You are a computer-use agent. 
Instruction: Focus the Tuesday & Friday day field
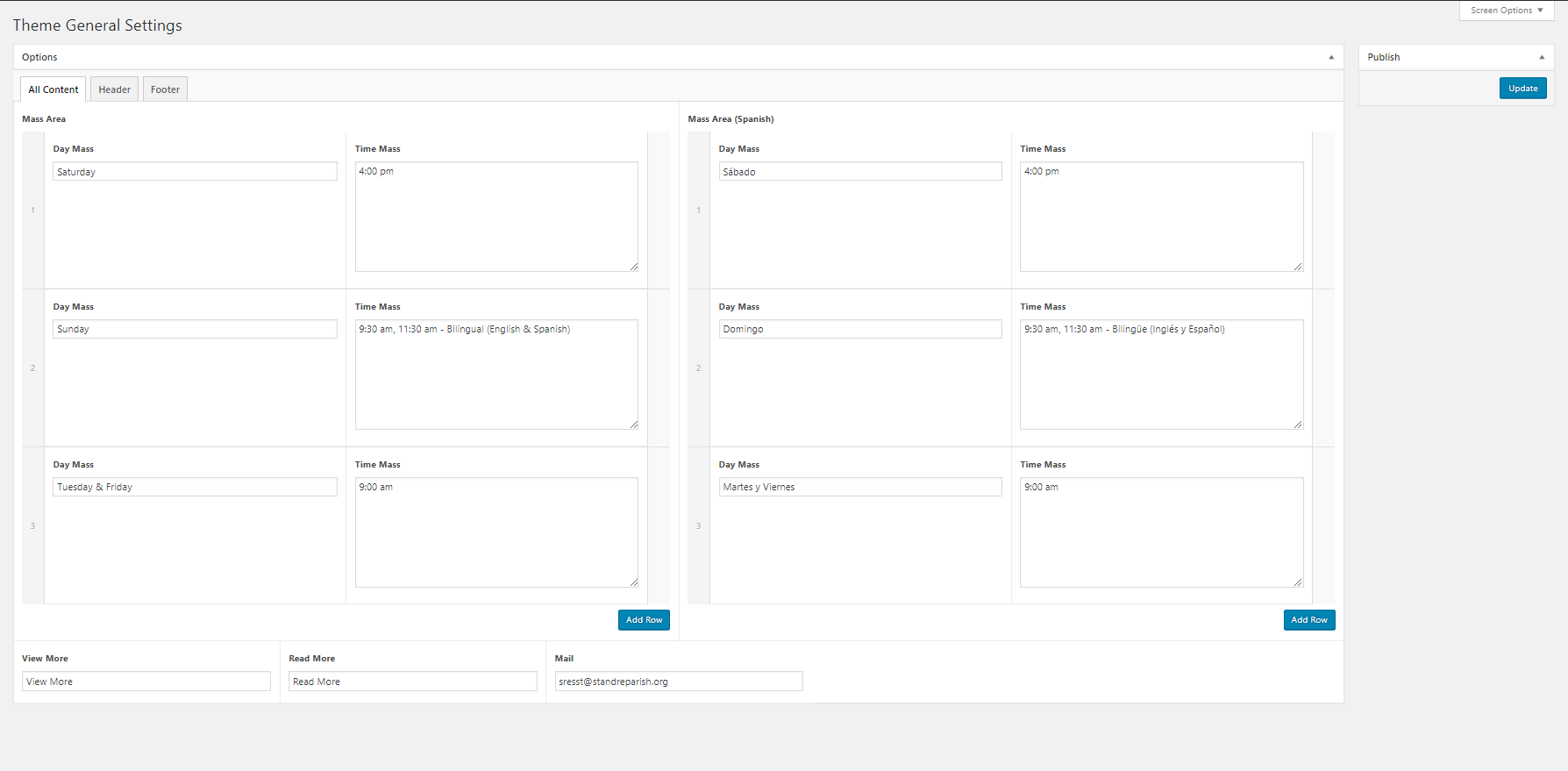click(195, 487)
